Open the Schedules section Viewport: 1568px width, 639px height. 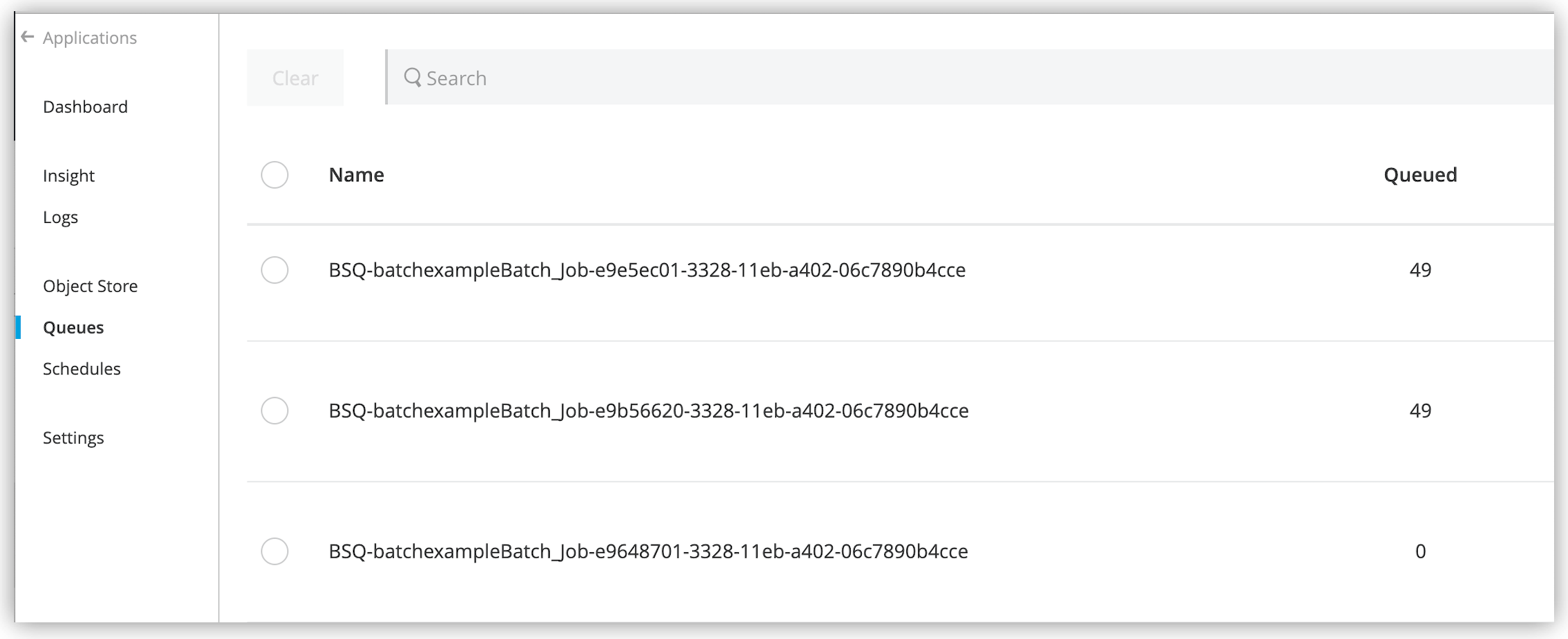81,368
